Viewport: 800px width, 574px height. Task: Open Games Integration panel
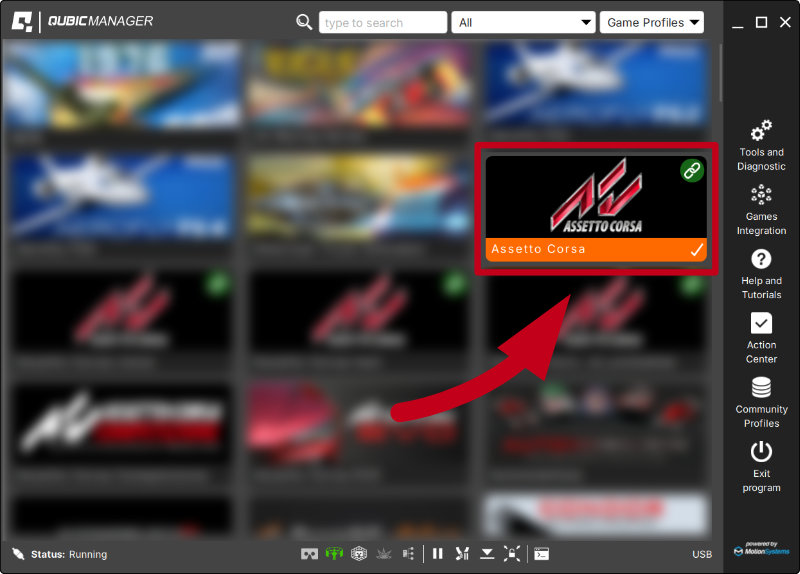[x=761, y=210]
